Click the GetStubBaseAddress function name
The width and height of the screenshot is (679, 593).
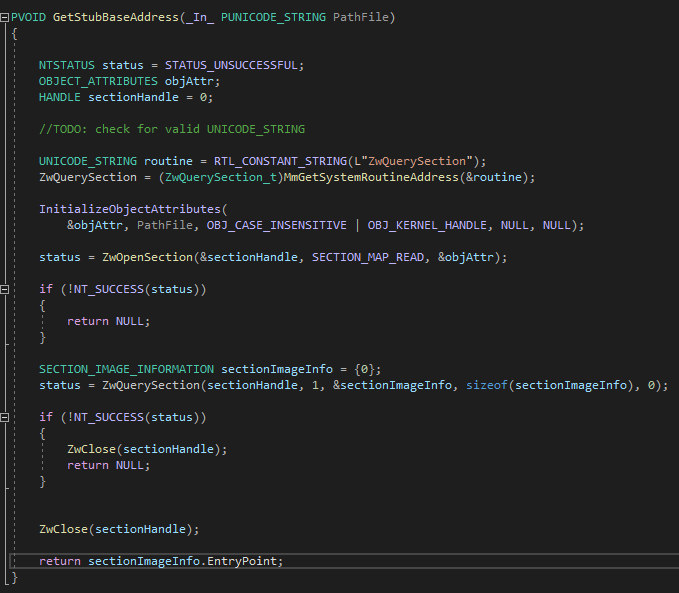(116, 17)
